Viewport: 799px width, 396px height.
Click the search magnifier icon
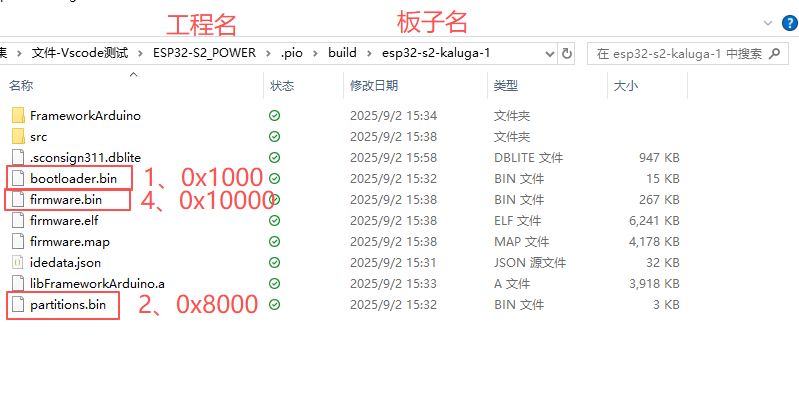tap(774, 53)
